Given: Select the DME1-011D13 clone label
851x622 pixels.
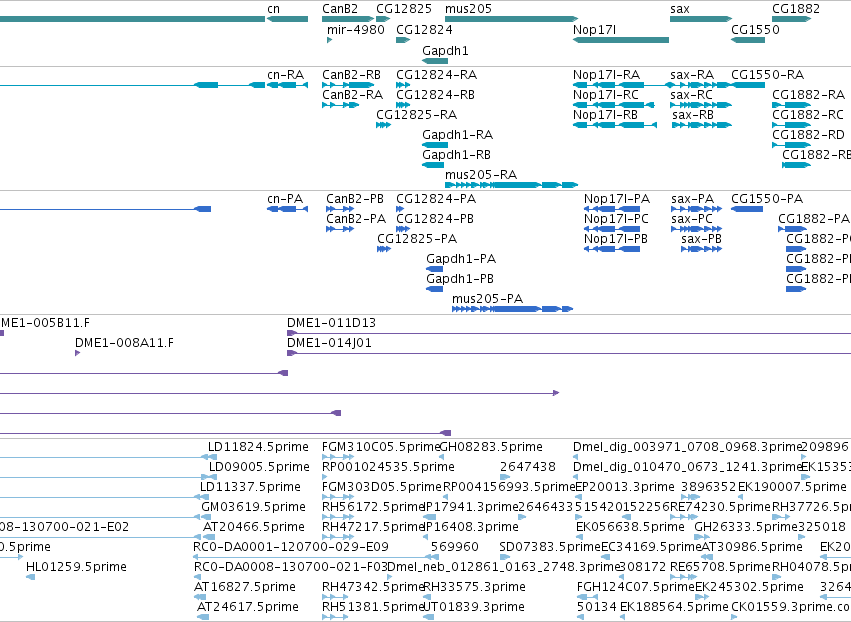Looking at the screenshot, I should pos(331,323).
